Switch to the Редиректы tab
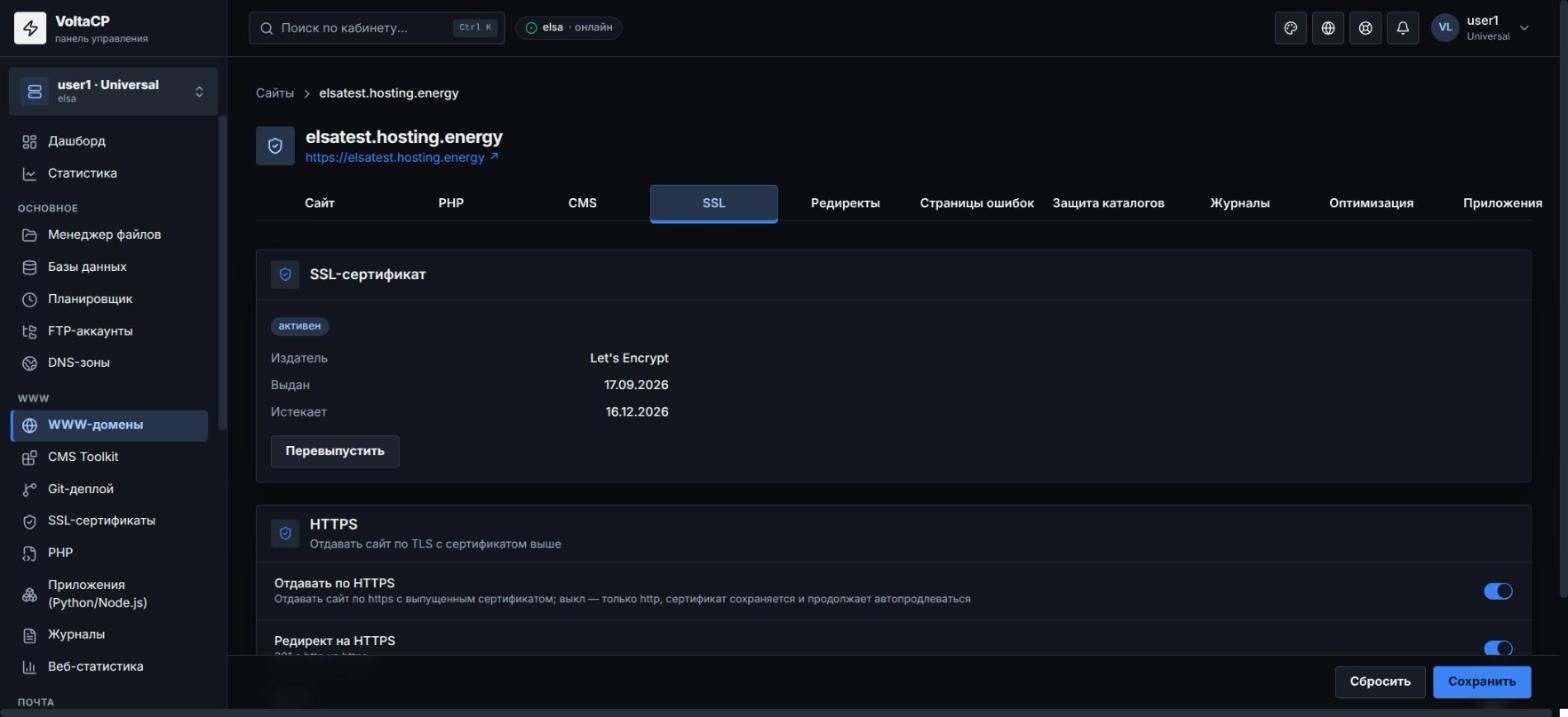This screenshot has width=1568, height=717. 845,203
